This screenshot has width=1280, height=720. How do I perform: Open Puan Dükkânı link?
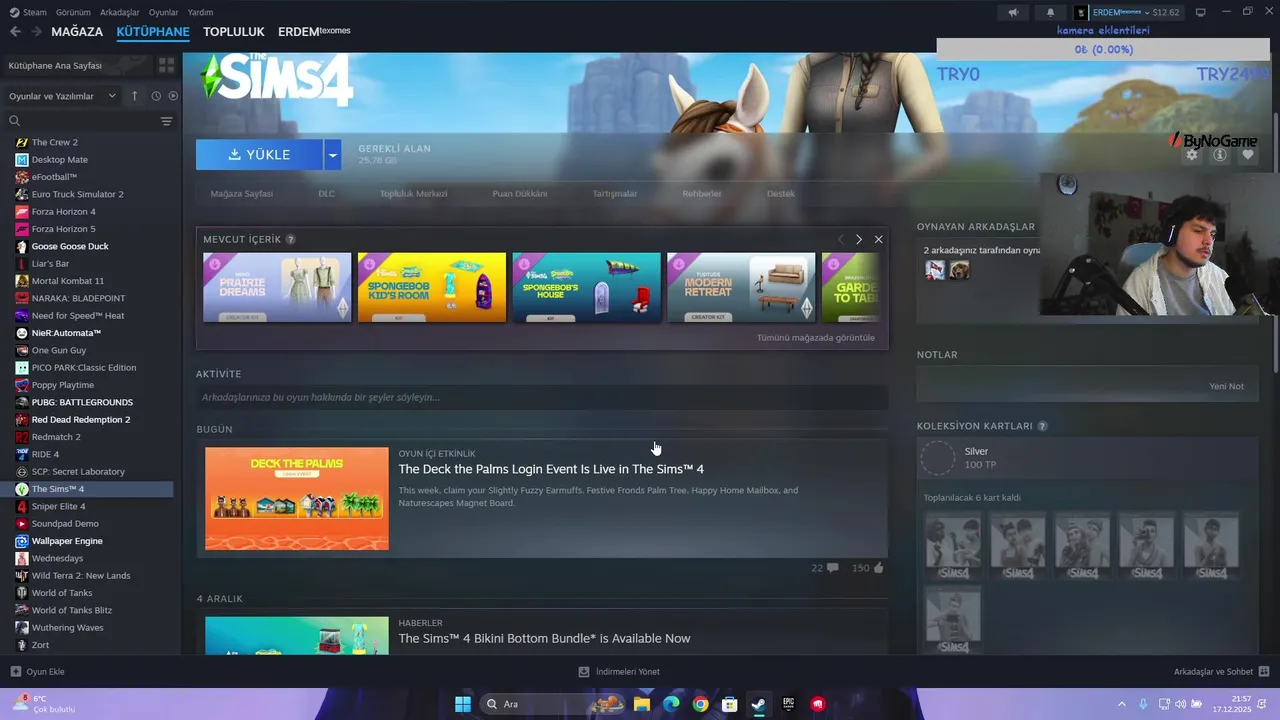(x=520, y=194)
